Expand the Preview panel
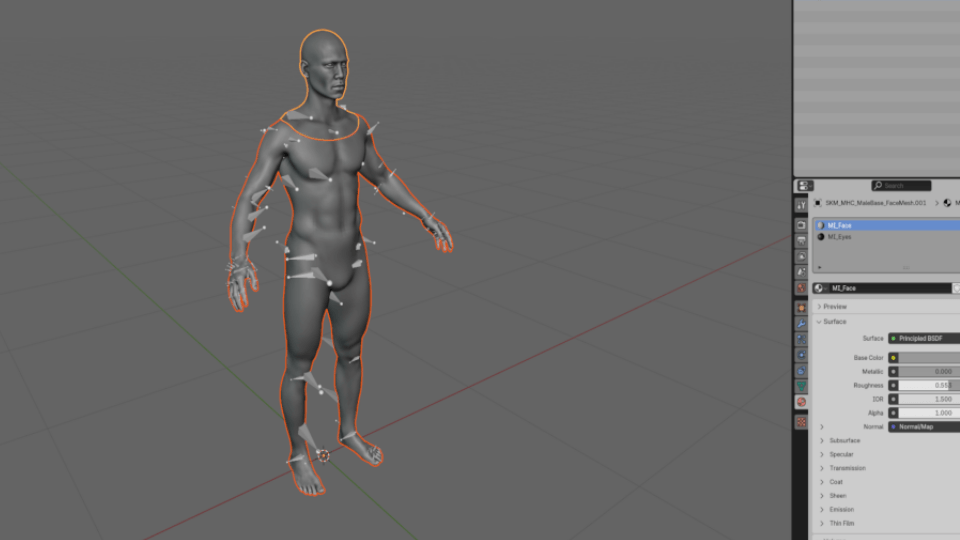The width and height of the screenshot is (960, 540). (x=834, y=307)
